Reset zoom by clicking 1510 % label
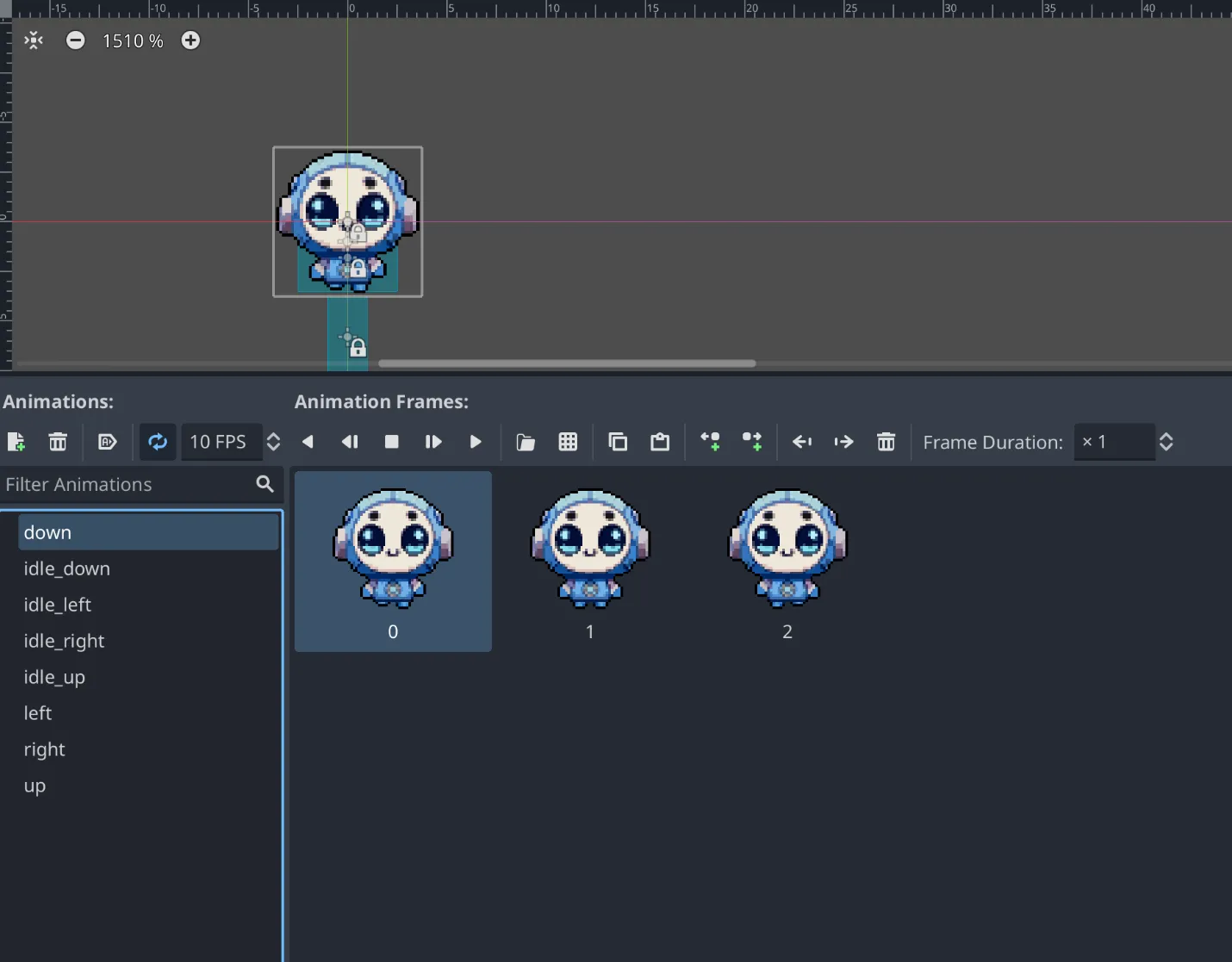Screen dimensions: 1232x962 coord(133,40)
